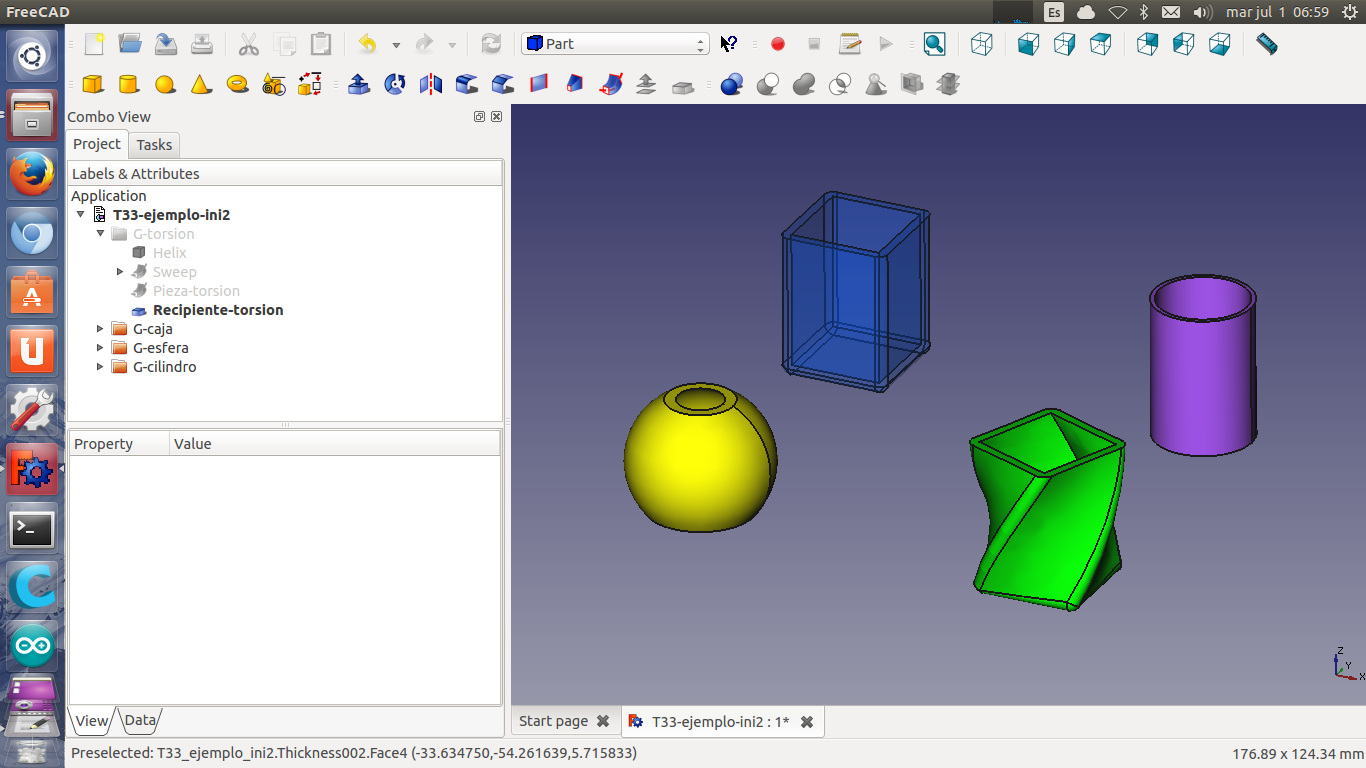This screenshot has width=1366, height=768.
Task: Switch to the Start page document tab
Action: click(x=553, y=721)
